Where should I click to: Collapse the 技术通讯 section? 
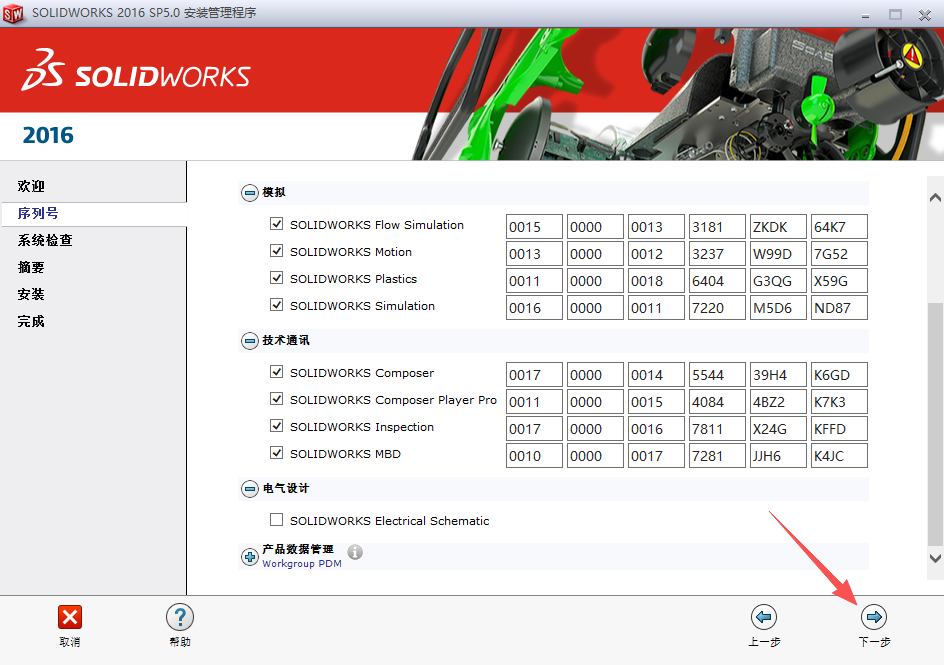249,340
